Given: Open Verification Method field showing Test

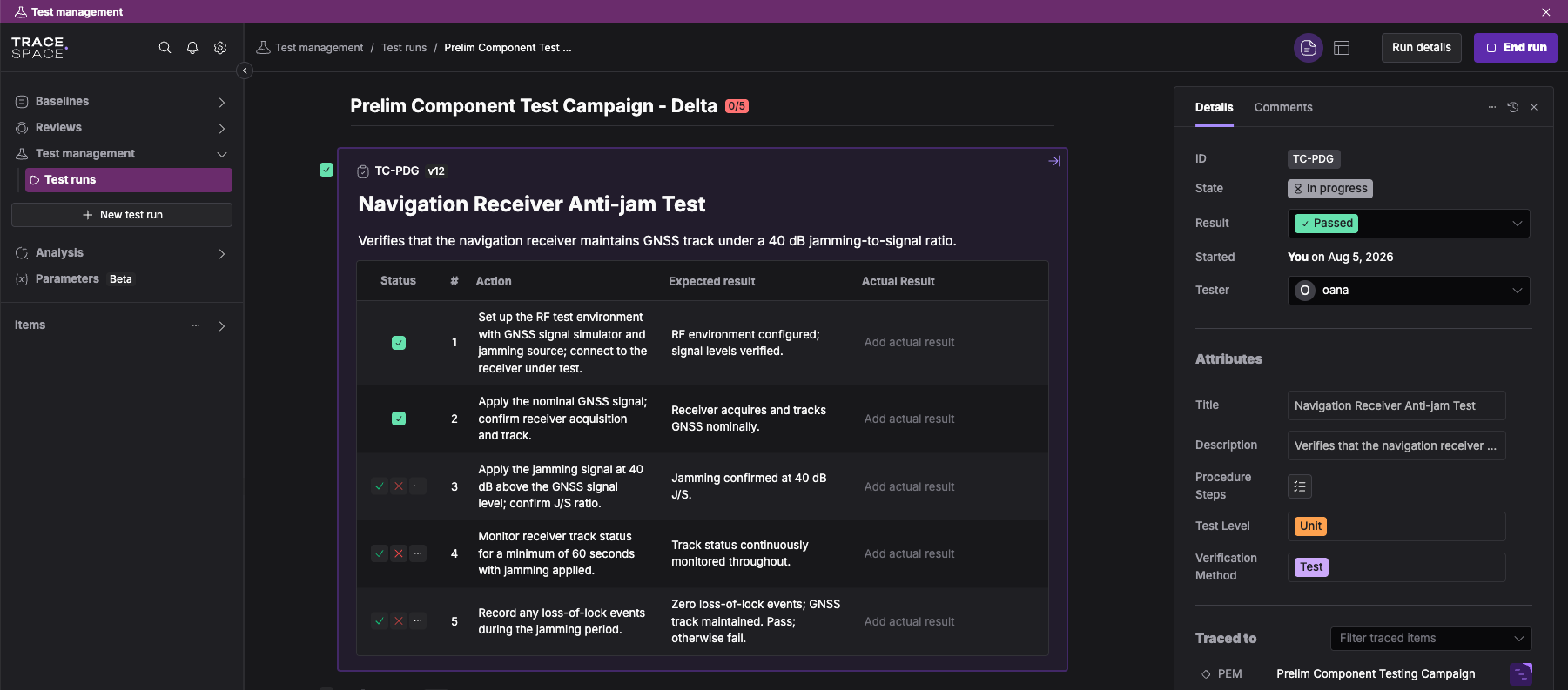Looking at the screenshot, I should pyautogui.click(x=1396, y=567).
